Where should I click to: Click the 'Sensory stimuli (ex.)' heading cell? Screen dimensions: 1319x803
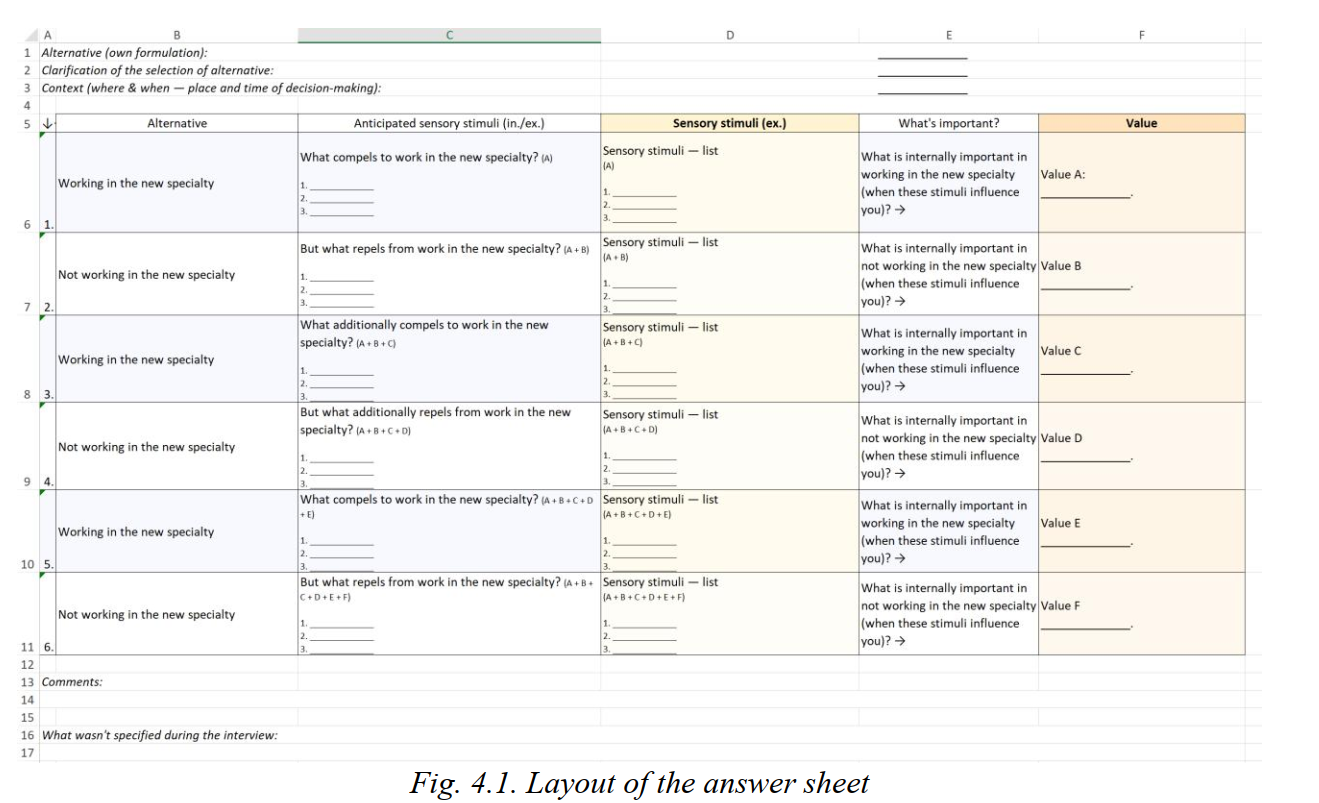(x=729, y=124)
